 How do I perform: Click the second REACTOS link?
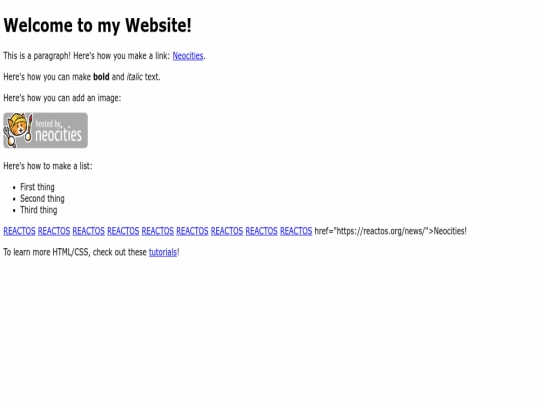(54, 231)
